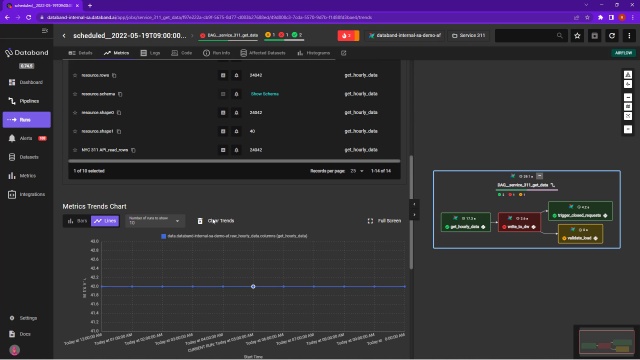Open the three-dot more menu
The height and width of the screenshot is (360, 640).
pos(629,36)
